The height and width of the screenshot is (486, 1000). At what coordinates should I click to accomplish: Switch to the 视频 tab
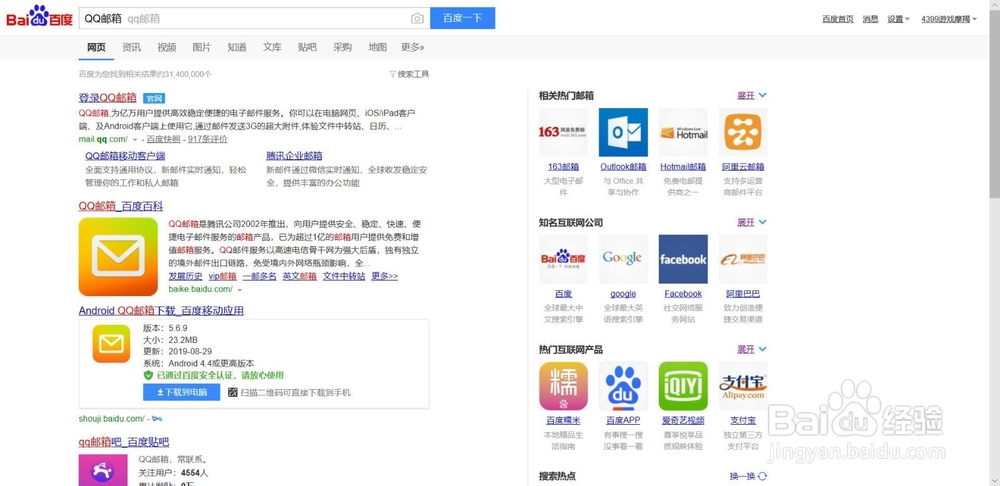tap(166, 47)
